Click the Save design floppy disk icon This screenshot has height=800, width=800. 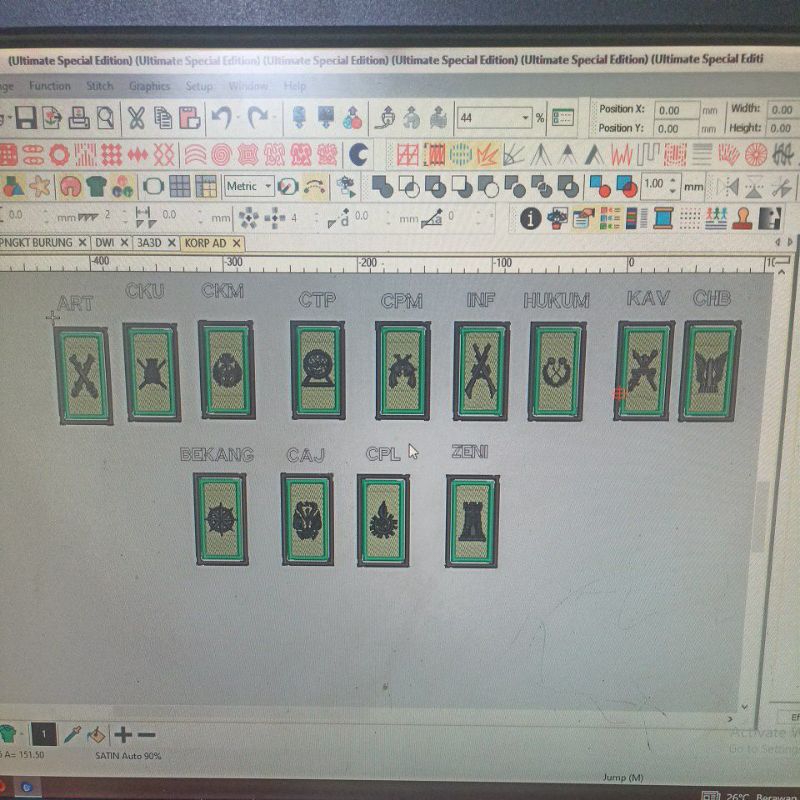click(x=27, y=119)
